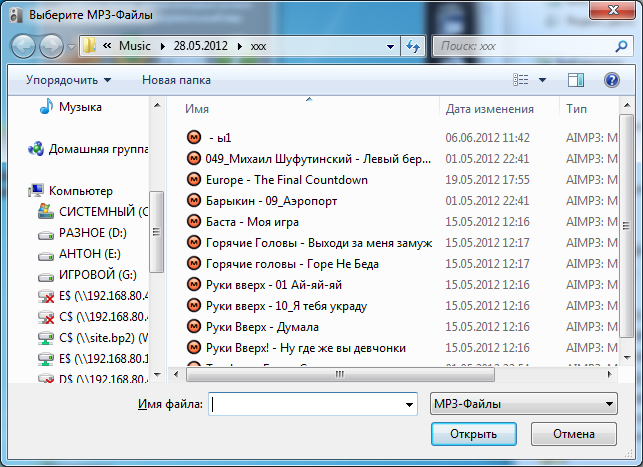Select the C$ (\\site.bp2) network drive
The image size is (643, 467).
104,338
